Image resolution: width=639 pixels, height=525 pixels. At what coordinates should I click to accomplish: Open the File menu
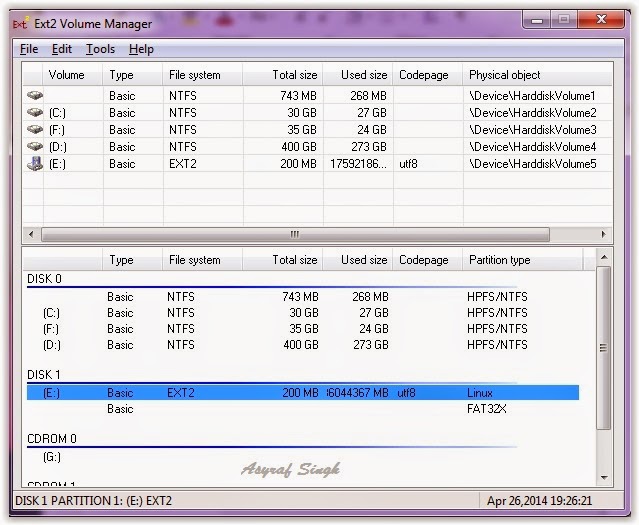coord(29,49)
